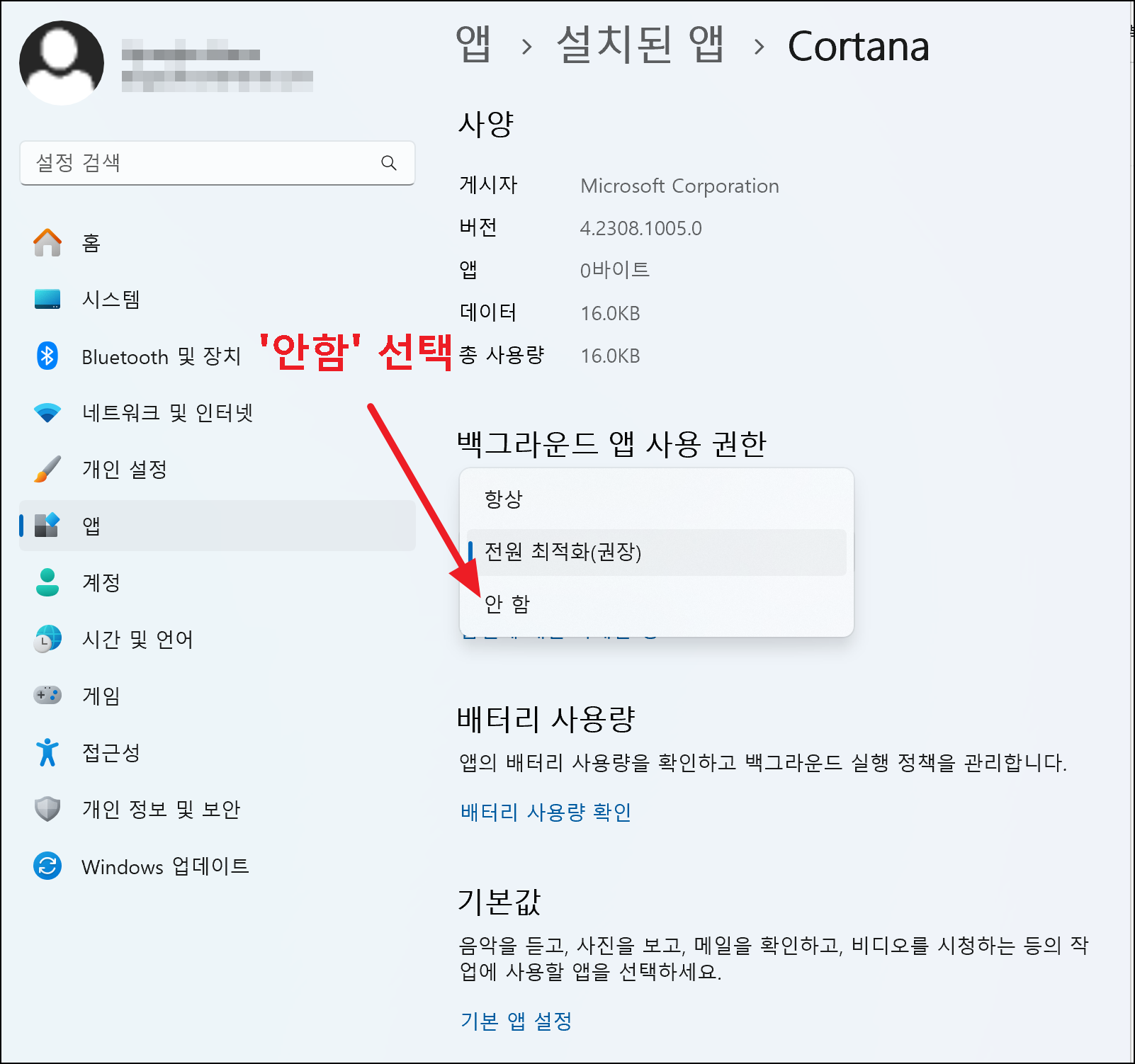The image size is (1135, 1064).
Task: Click the 기본값 heading
Action: pyautogui.click(x=499, y=902)
